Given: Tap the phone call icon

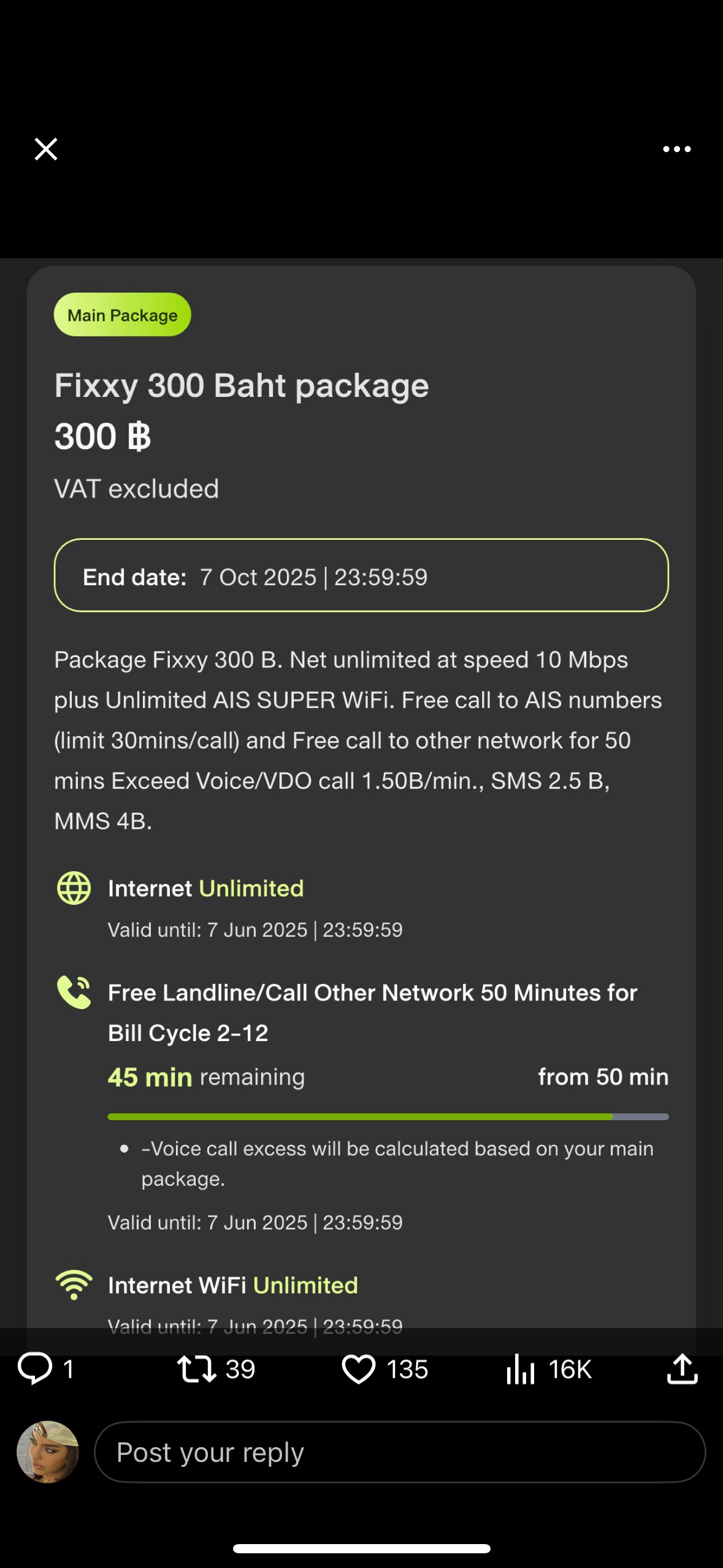Looking at the screenshot, I should 74,992.
